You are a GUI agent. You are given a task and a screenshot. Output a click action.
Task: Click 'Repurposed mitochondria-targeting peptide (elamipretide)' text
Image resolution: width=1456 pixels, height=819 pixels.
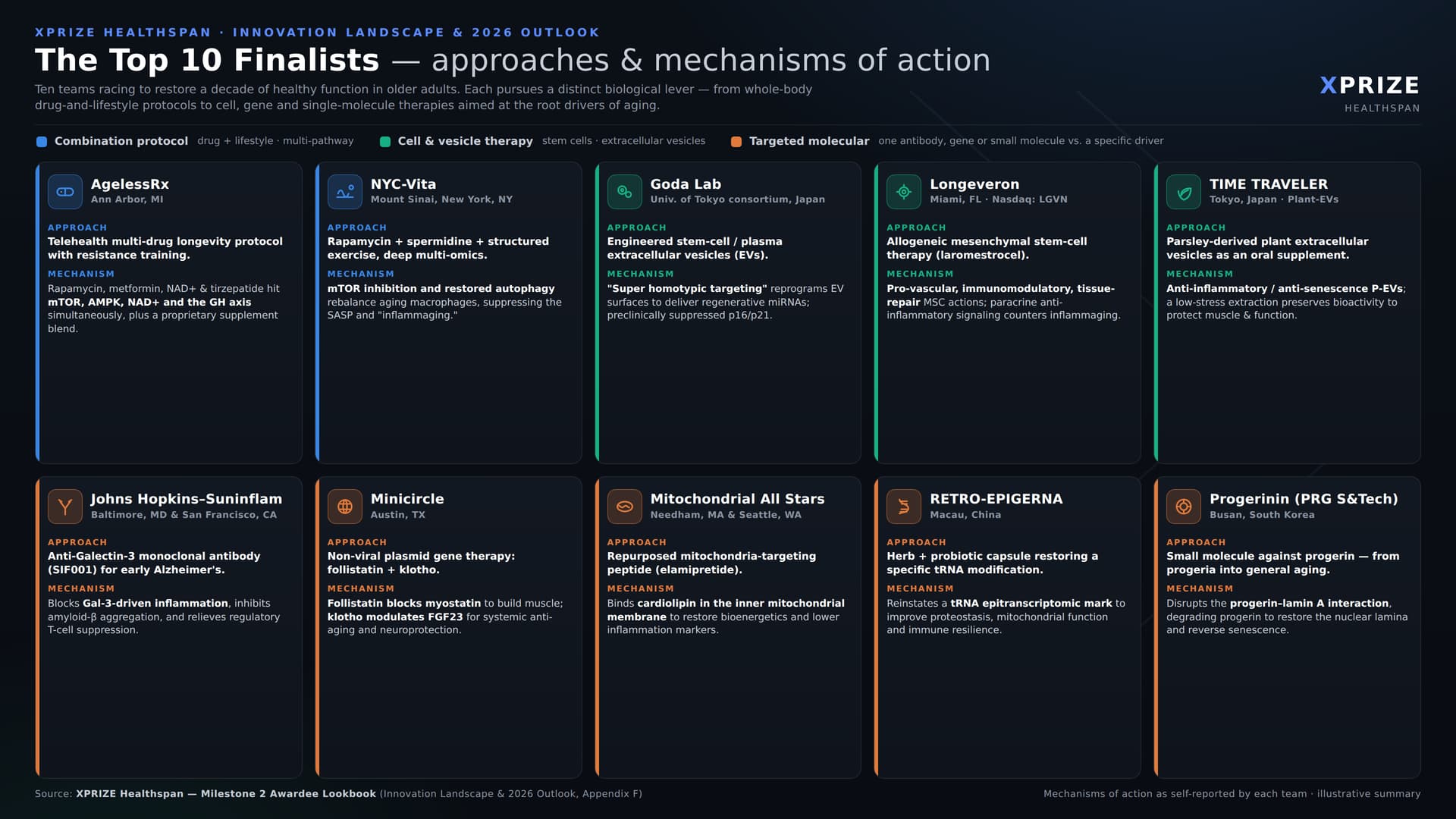tap(711, 563)
